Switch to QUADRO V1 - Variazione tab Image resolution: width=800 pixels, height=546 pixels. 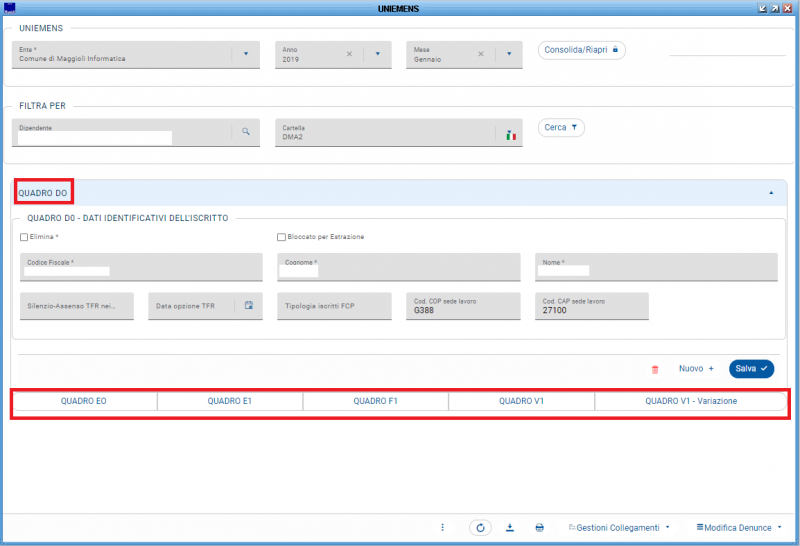click(x=691, y=401)
